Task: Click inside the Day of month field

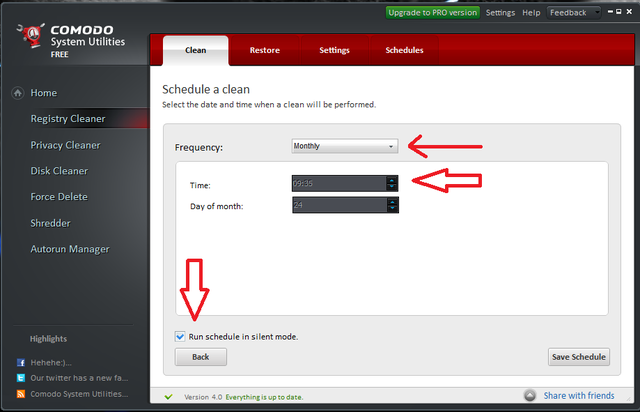Action: pyautogui.click(x=340, y=205)
